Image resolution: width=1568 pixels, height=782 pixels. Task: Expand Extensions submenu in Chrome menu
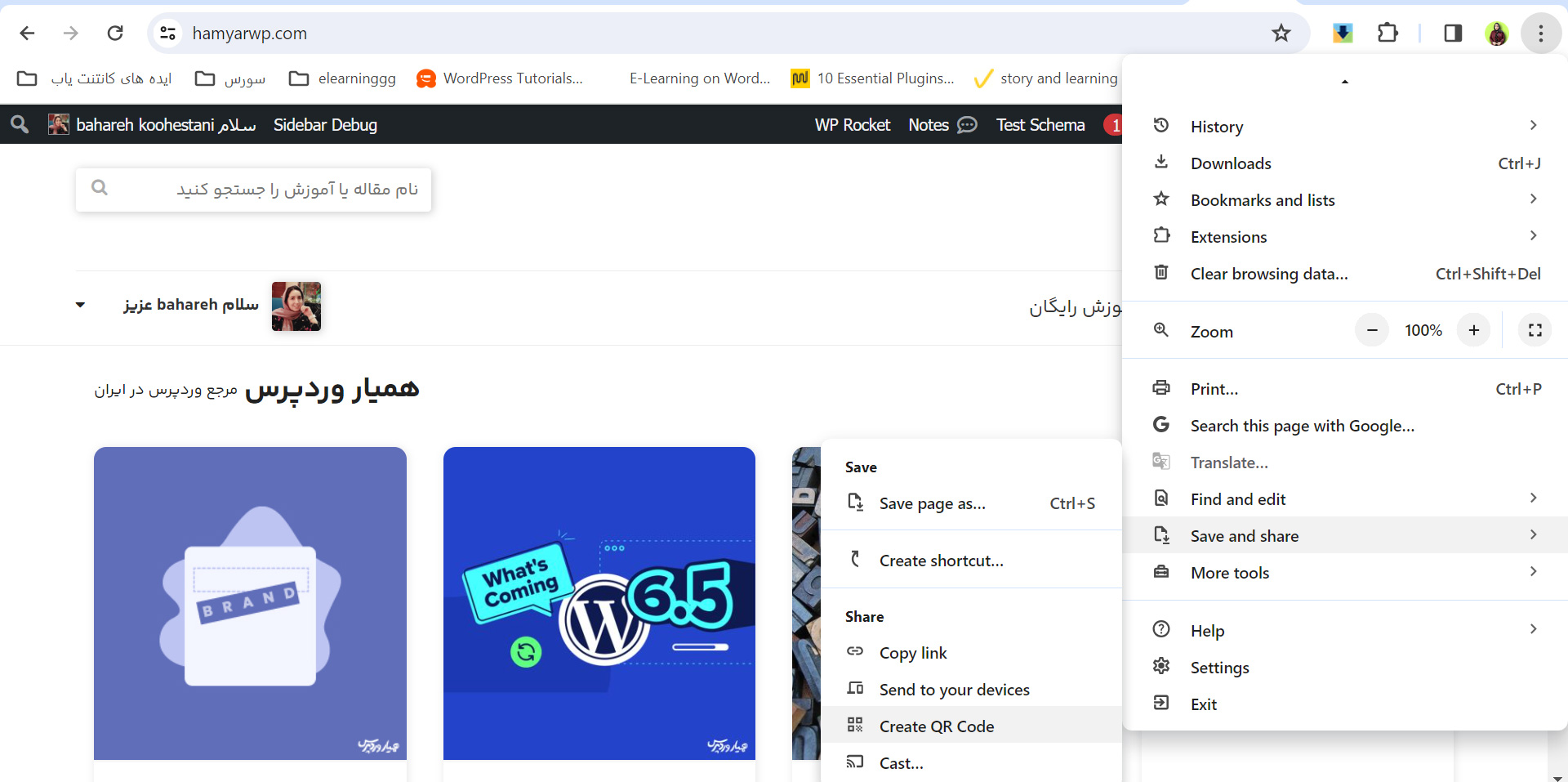[x=1345, y=236]
